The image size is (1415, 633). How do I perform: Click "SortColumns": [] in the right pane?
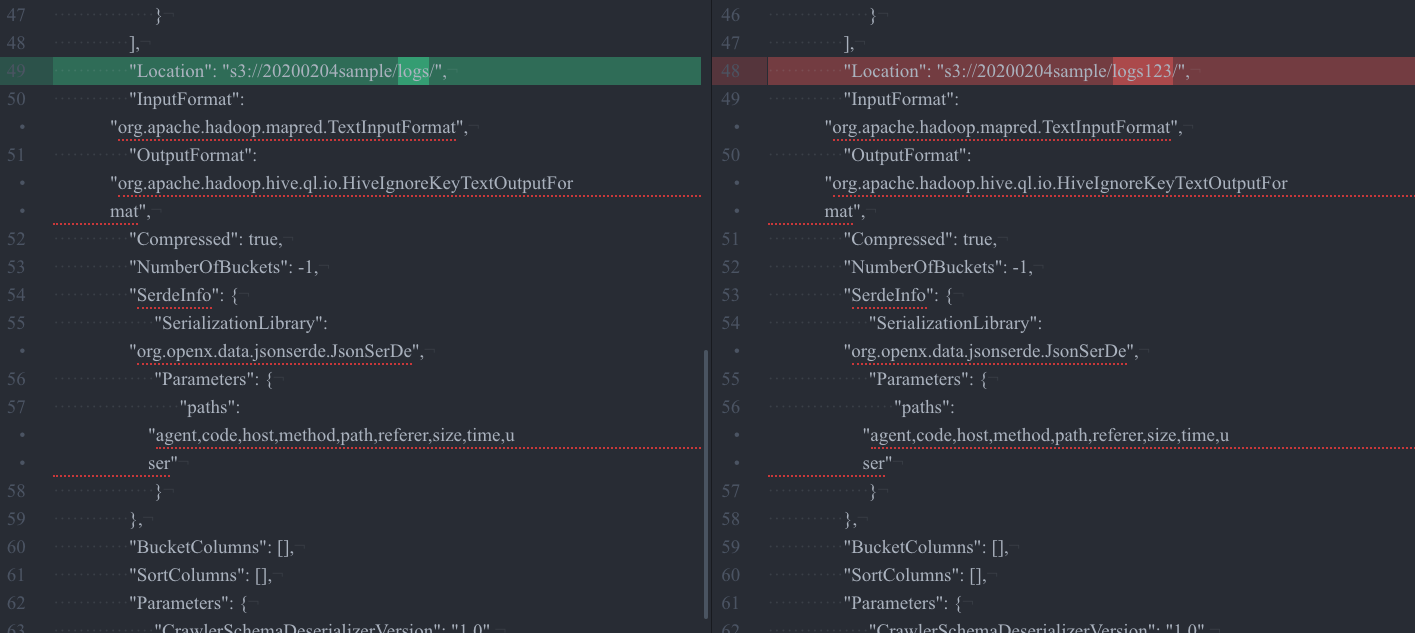[915, 575]
